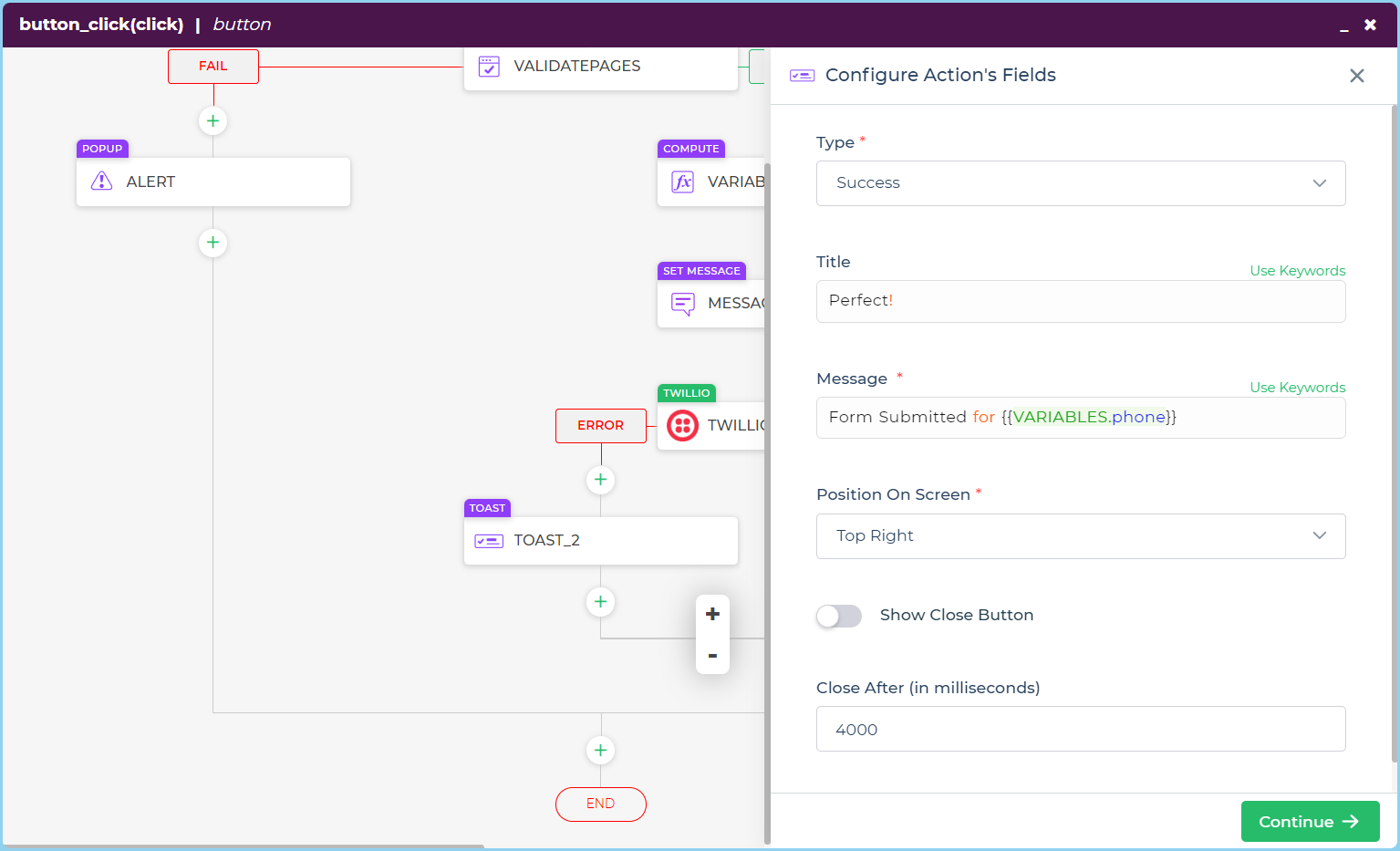Zoom in on the workflow canvas
Screen dimensions: 1400x851
(x=712, y=614)
